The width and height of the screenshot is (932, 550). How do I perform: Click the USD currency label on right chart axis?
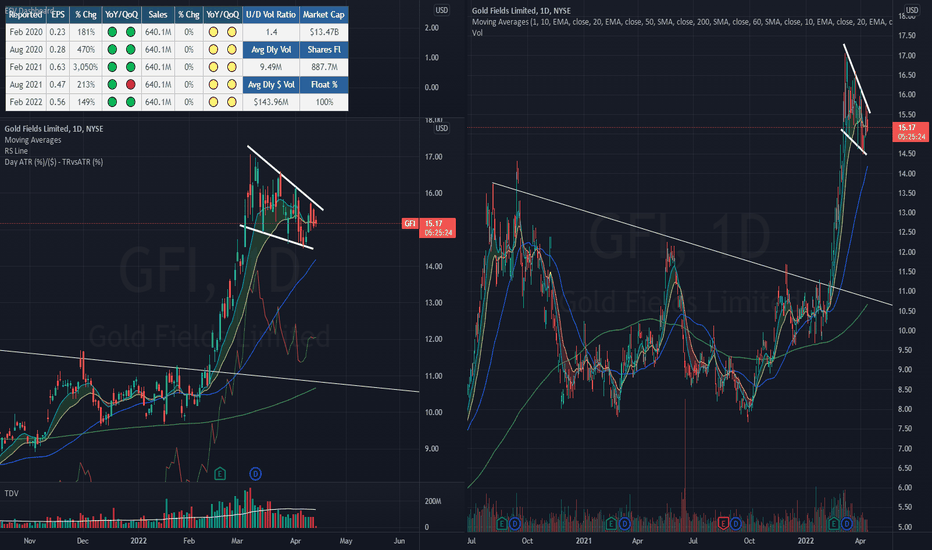(x=912, y=10)
